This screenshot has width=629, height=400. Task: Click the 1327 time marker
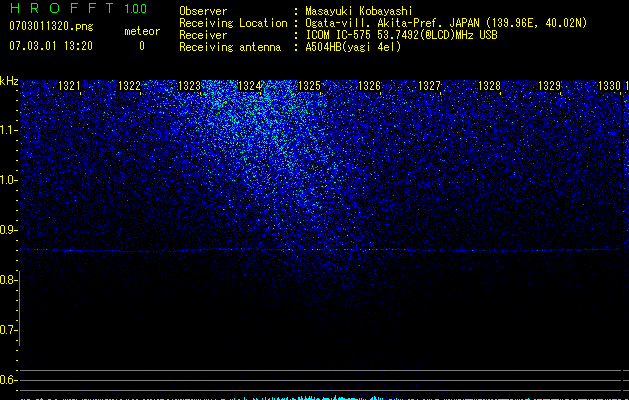click(x=430, y=86)
